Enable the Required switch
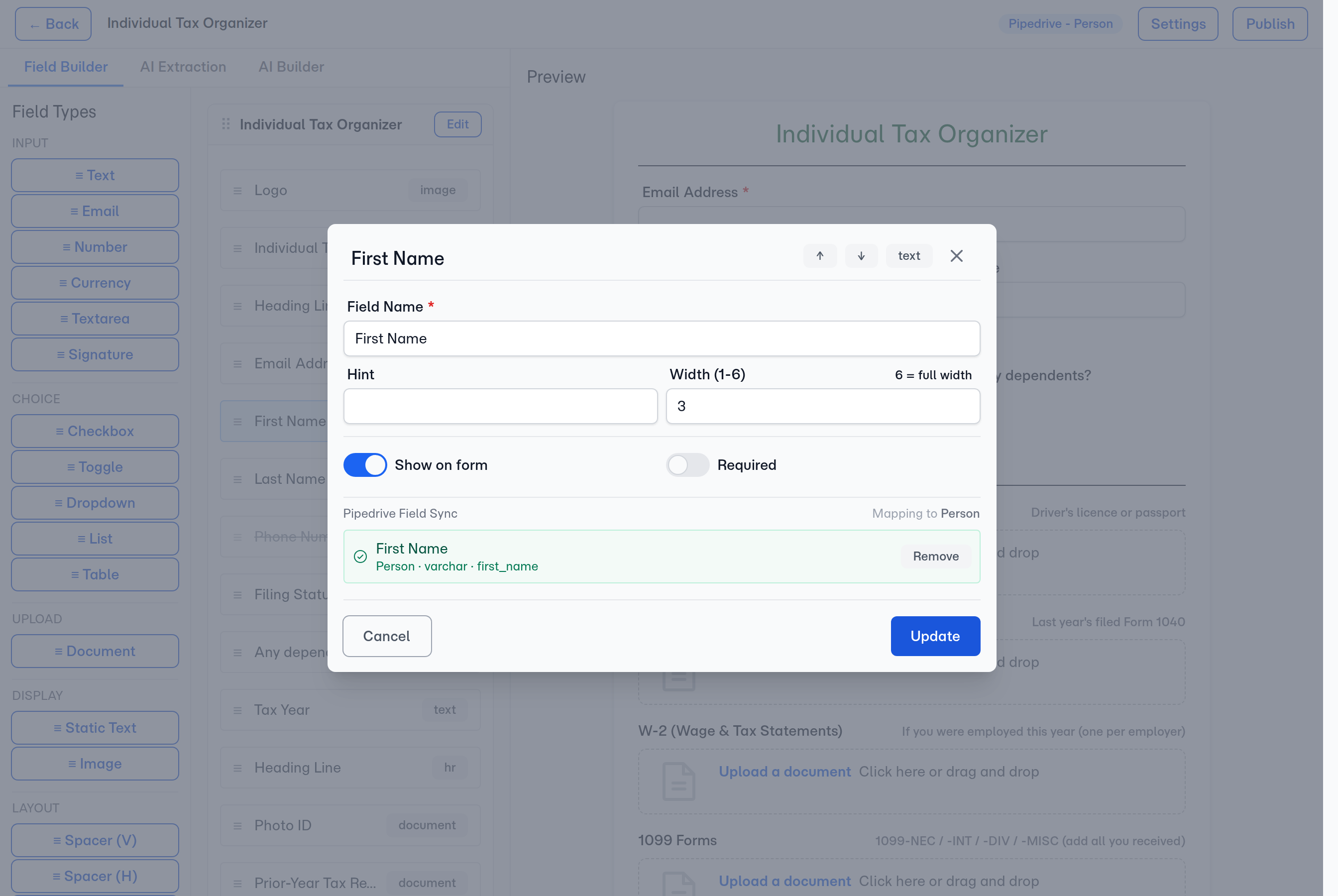The height and width of the screenshot is (896, 1338). (687, 464)
